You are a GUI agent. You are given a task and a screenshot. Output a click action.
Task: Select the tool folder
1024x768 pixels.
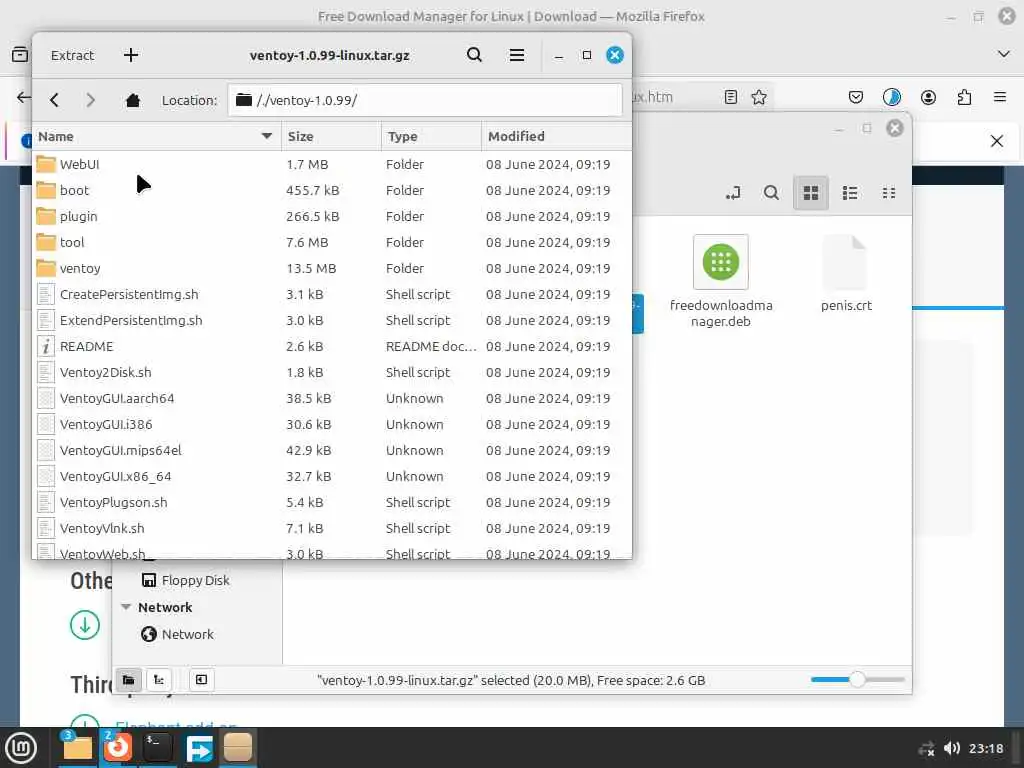coord(332,242)
